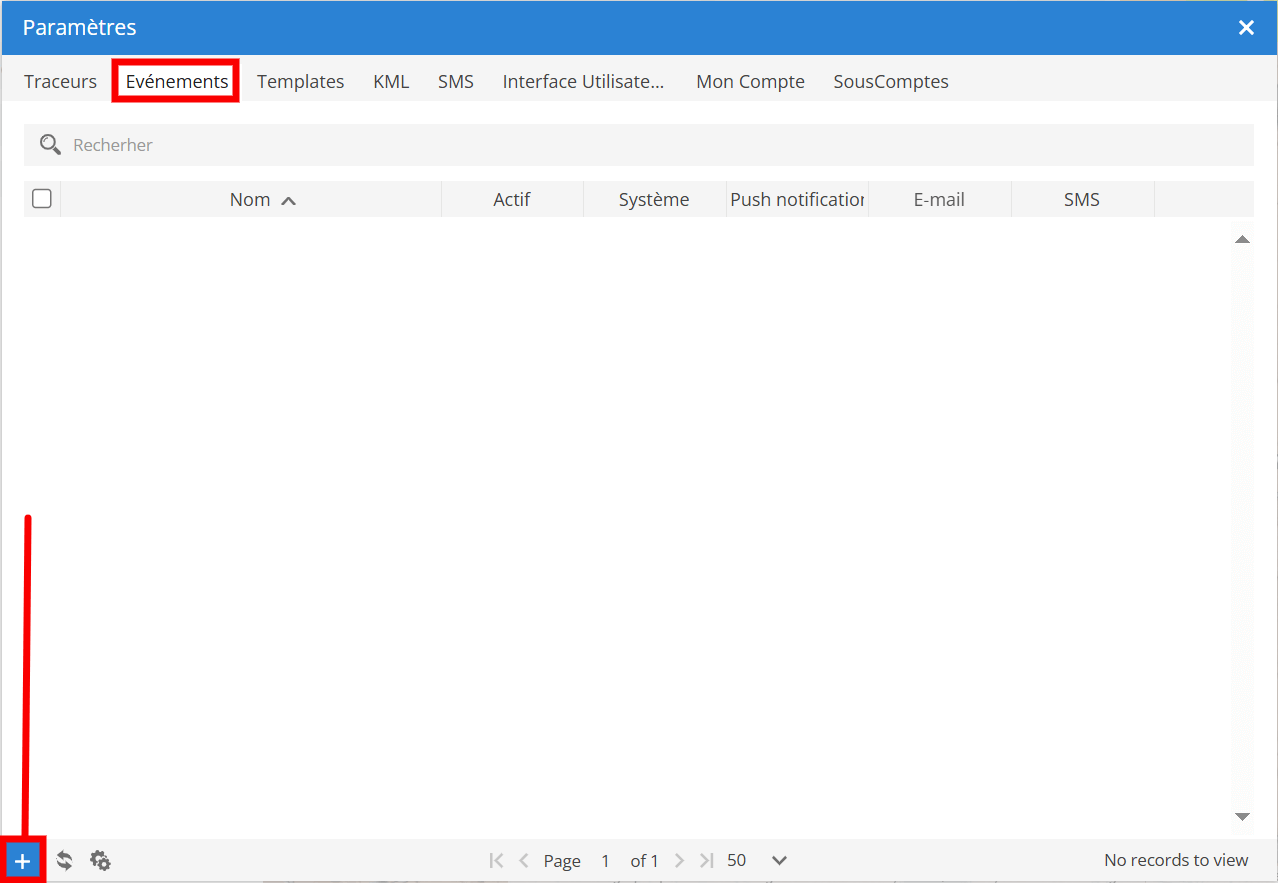The image size is (1278, 883).
Task: Go to Mon Compte tab
Action: click(750, 82)
